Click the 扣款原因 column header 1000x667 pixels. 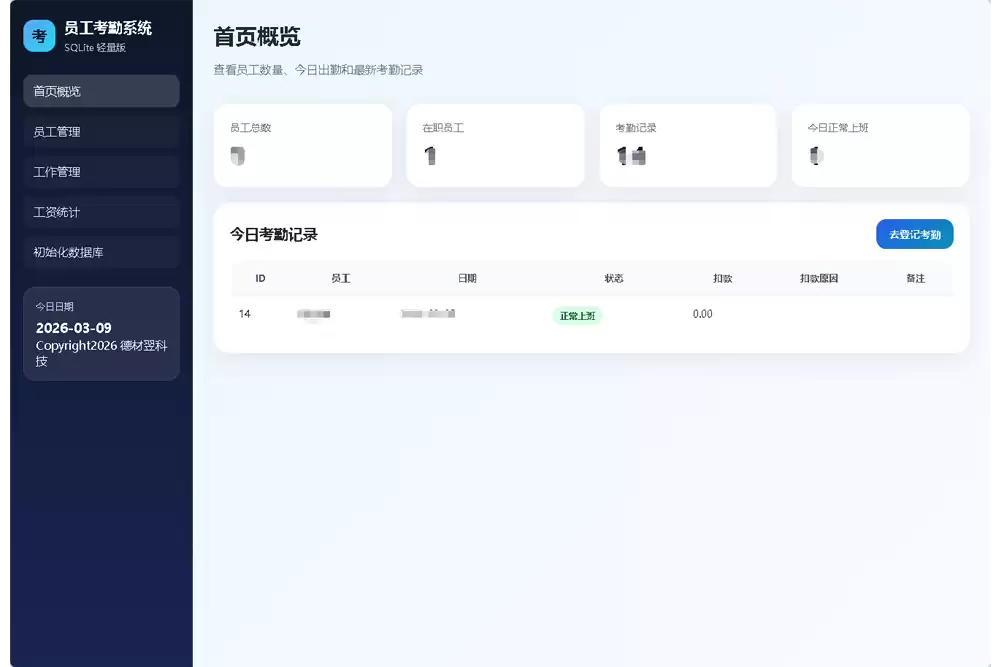point(818,278)
